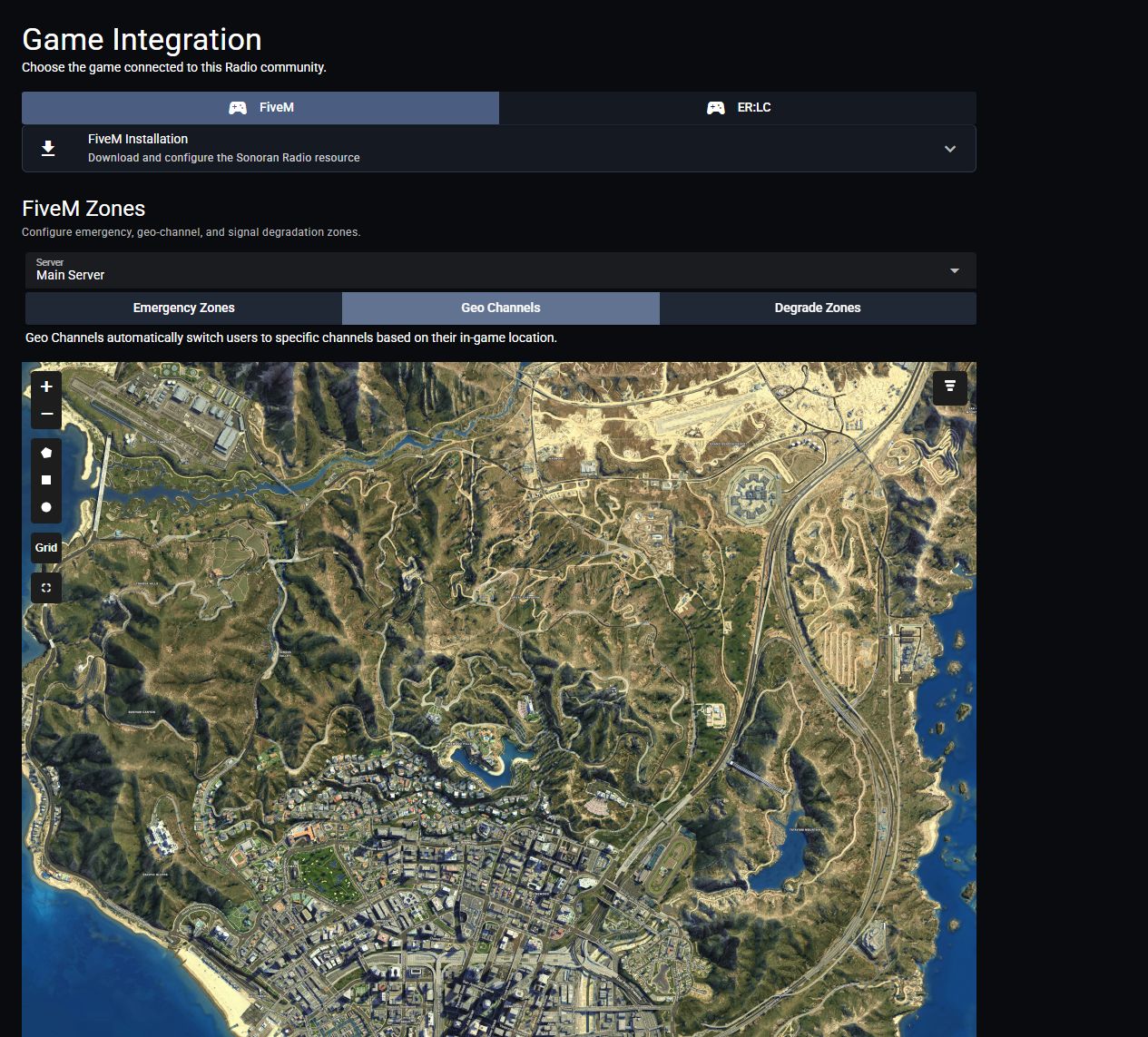Viewport: 1148px width, 1037px height.
Task: Open the Server dropdown arrow
Action: (954, 270)
